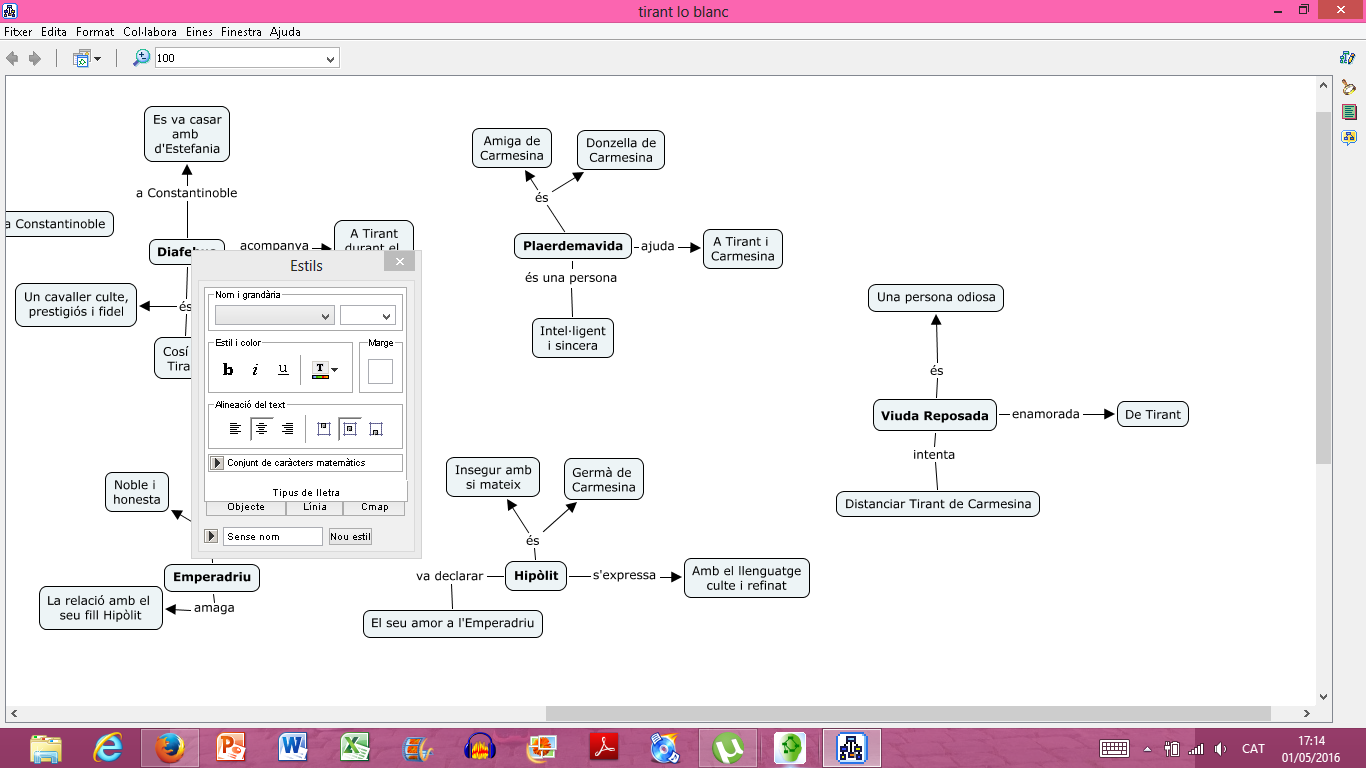
Task: Align text to the right
Action: (x=287, y=429)
